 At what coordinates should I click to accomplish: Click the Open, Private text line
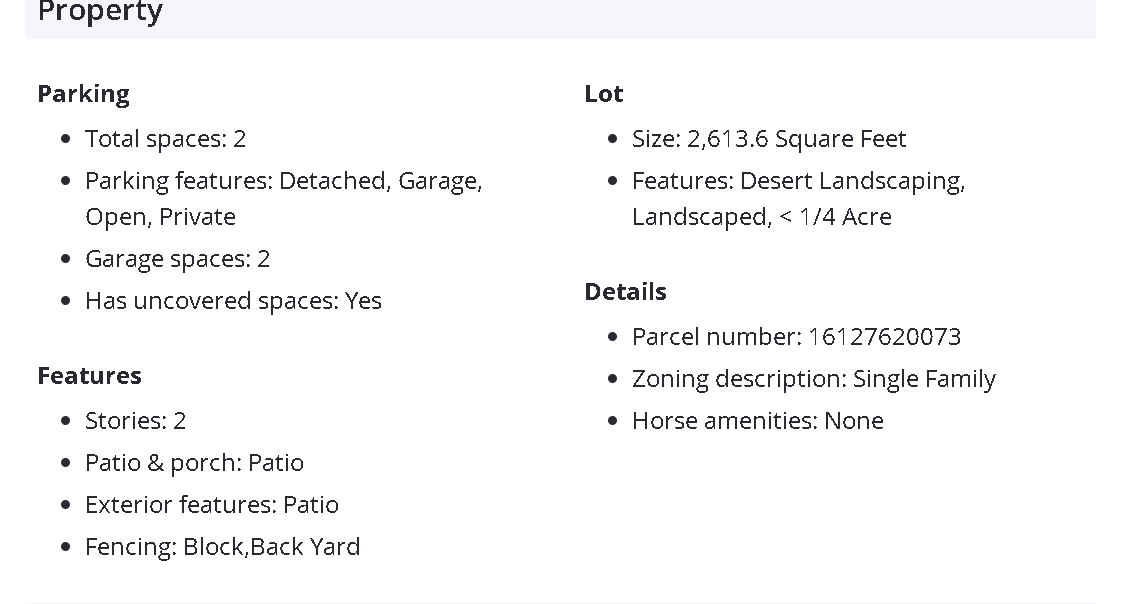click(x=160, y=217)
